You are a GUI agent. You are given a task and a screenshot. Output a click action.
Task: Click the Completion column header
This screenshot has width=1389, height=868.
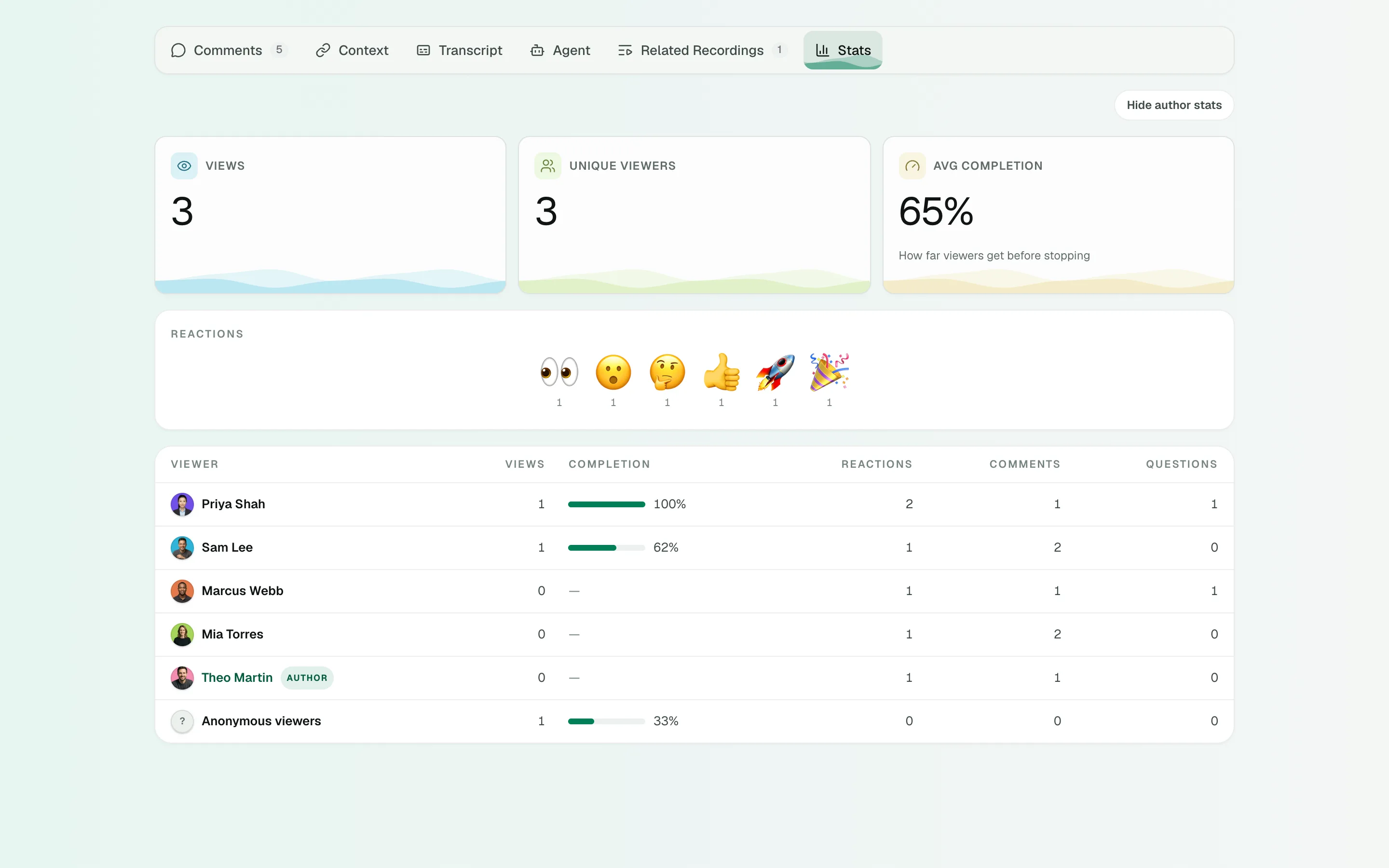point(609,464)
